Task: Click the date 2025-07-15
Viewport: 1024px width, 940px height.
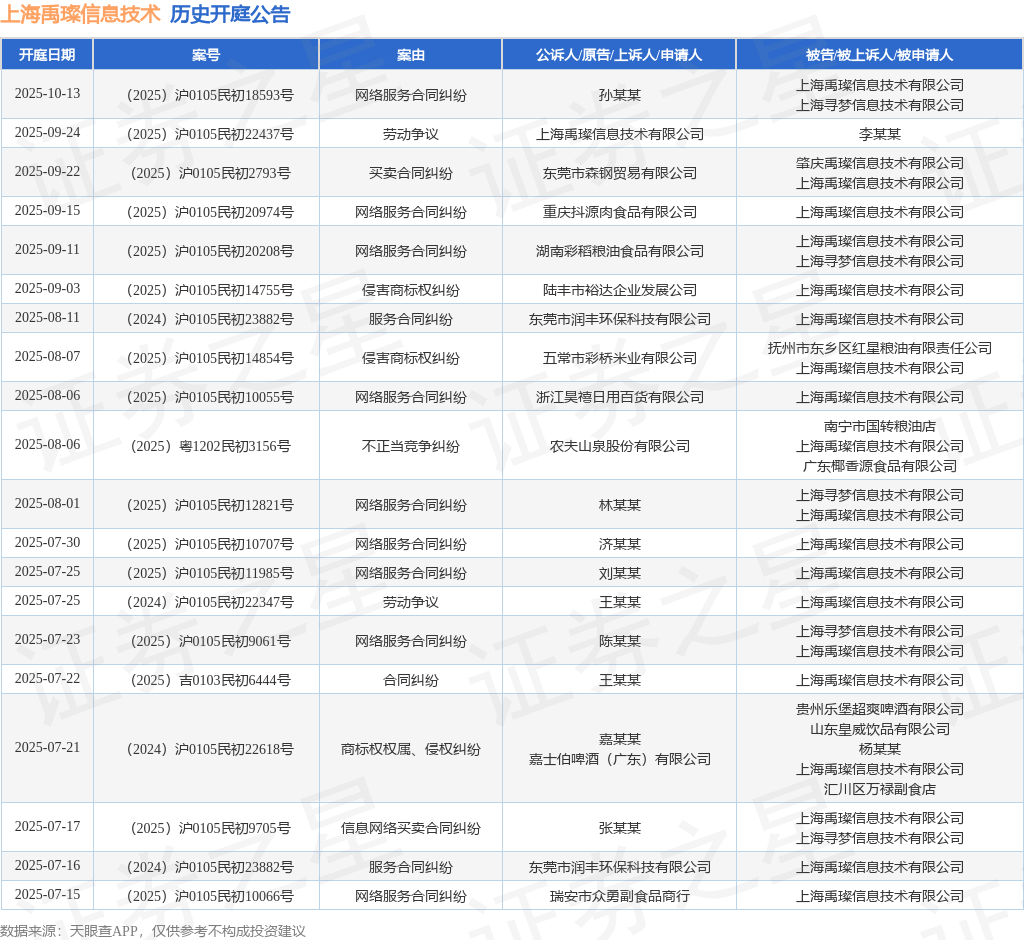Action: [47, 894]
